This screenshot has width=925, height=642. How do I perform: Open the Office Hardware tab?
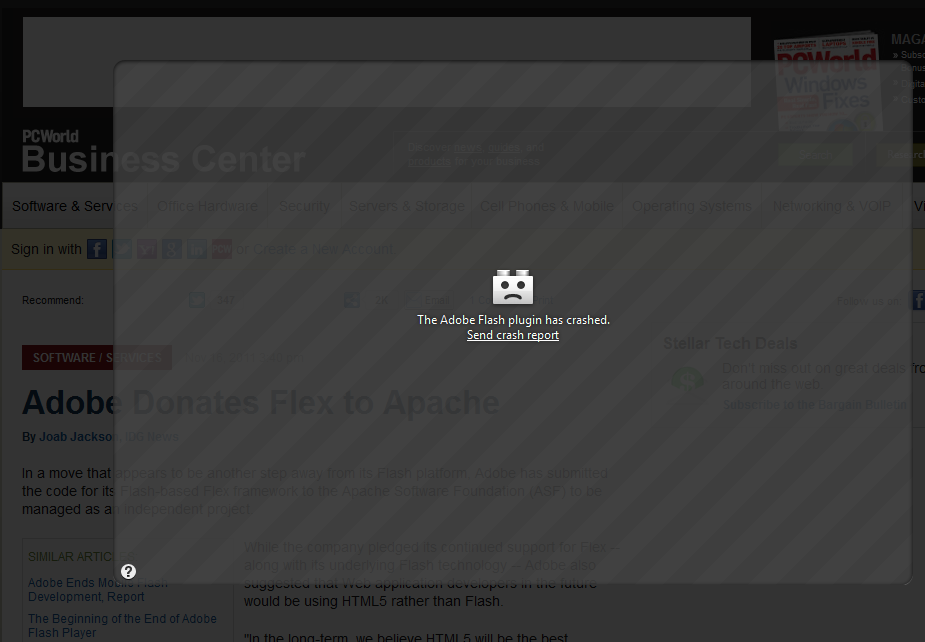[207, 206]
